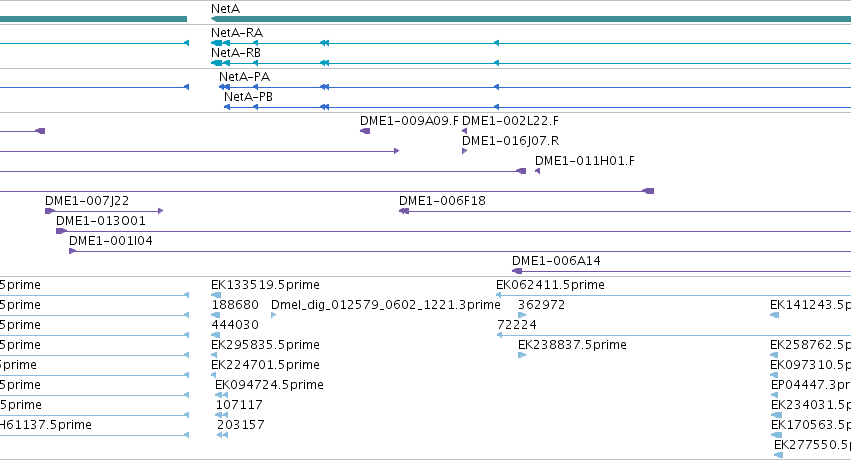Select the DME1-006F18 BAC label

coord(442,201)
